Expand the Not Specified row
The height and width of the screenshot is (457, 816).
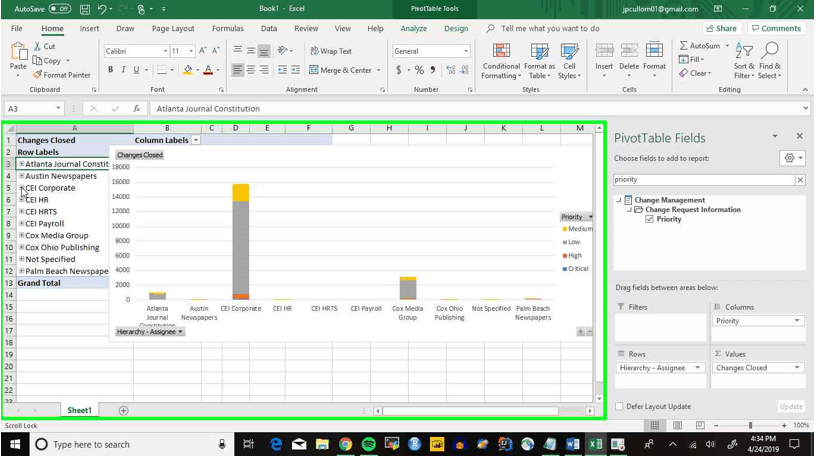pyautogui.click(x=21, y=259)
